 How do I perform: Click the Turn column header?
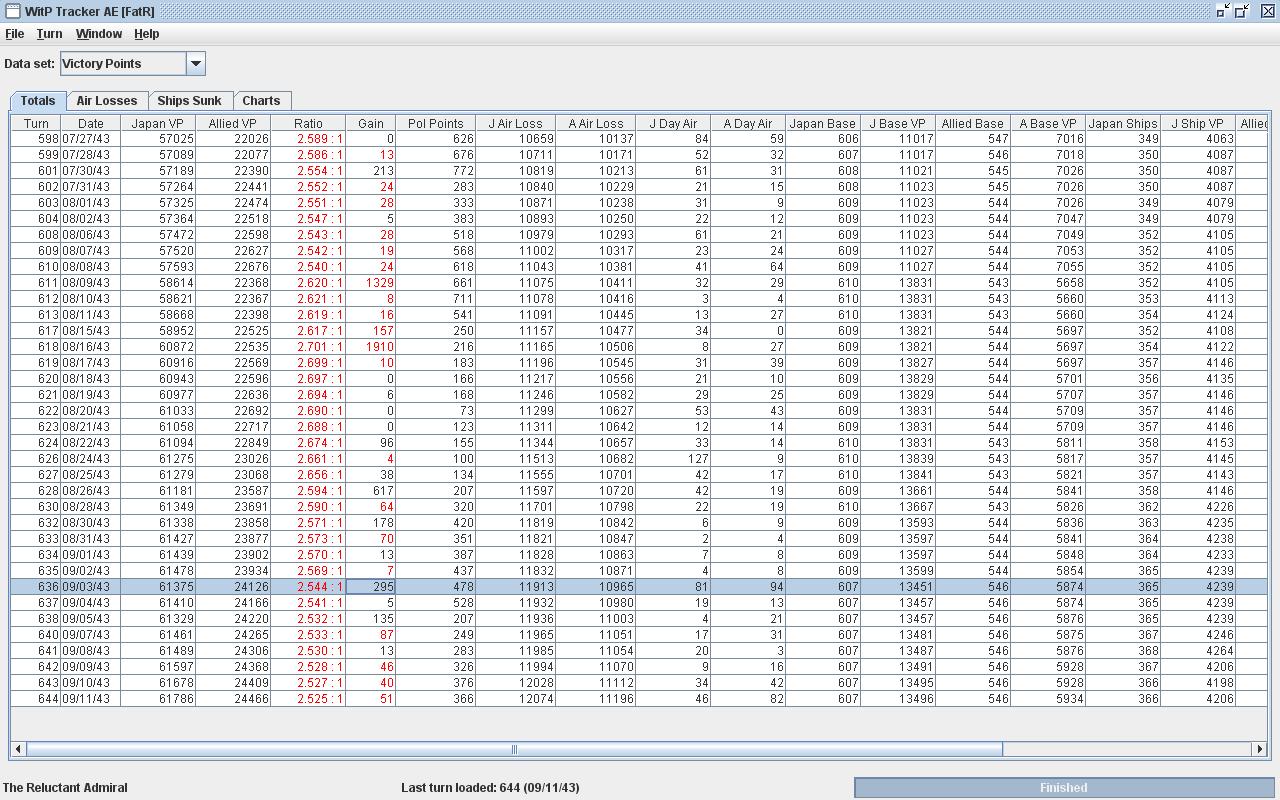click(x=35, y=124)
